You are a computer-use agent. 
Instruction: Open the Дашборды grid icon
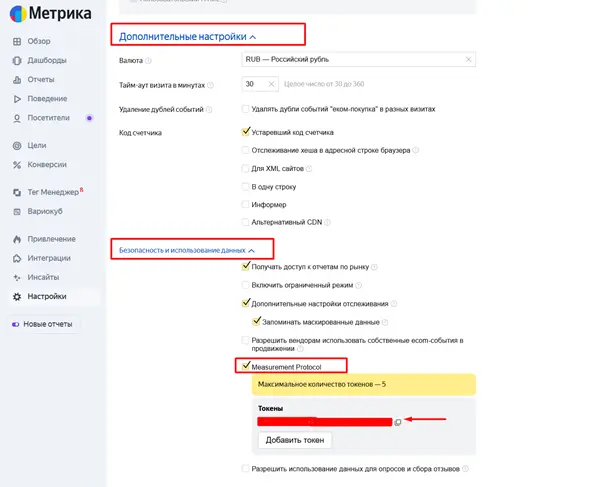coord(16,60)
